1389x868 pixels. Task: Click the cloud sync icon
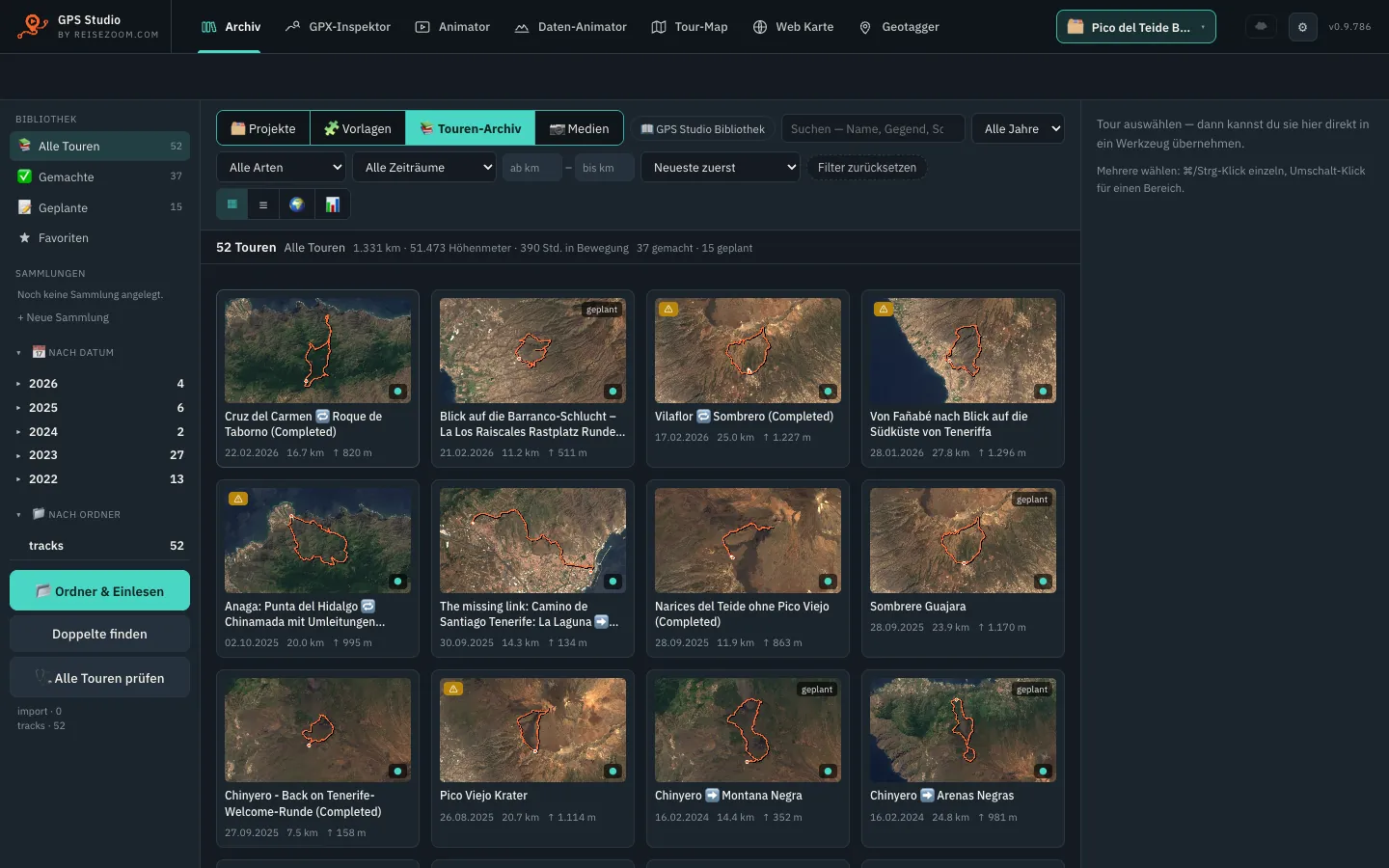1261,27
